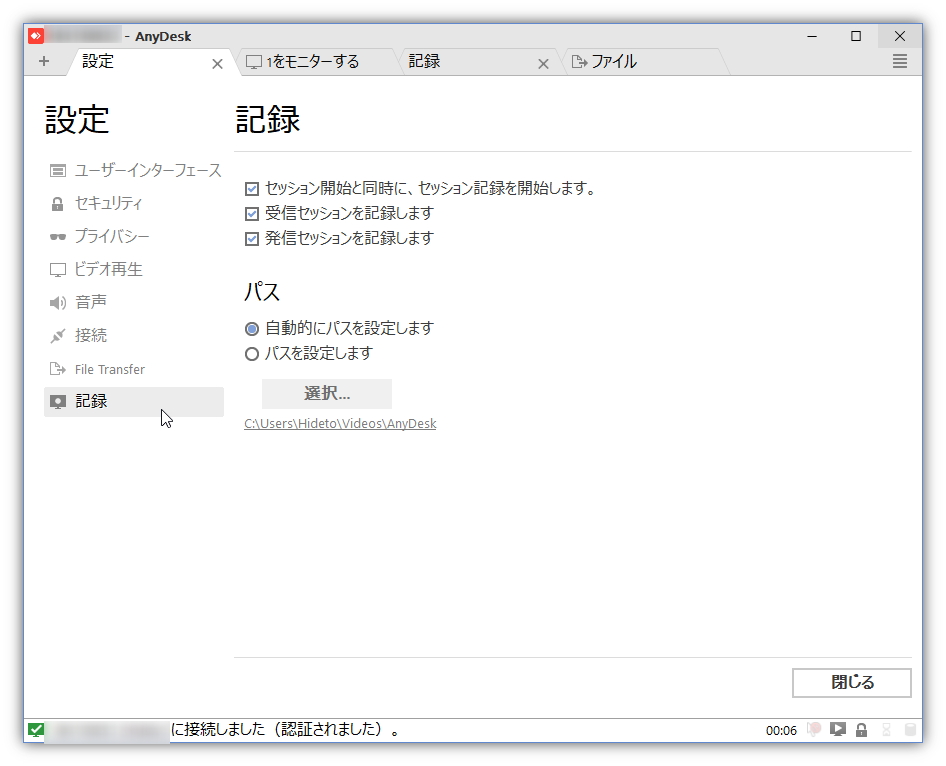The height and width of the screenshot is (766, 946).
Task: Open the File Transfer settings section
Action: point(105,368)
